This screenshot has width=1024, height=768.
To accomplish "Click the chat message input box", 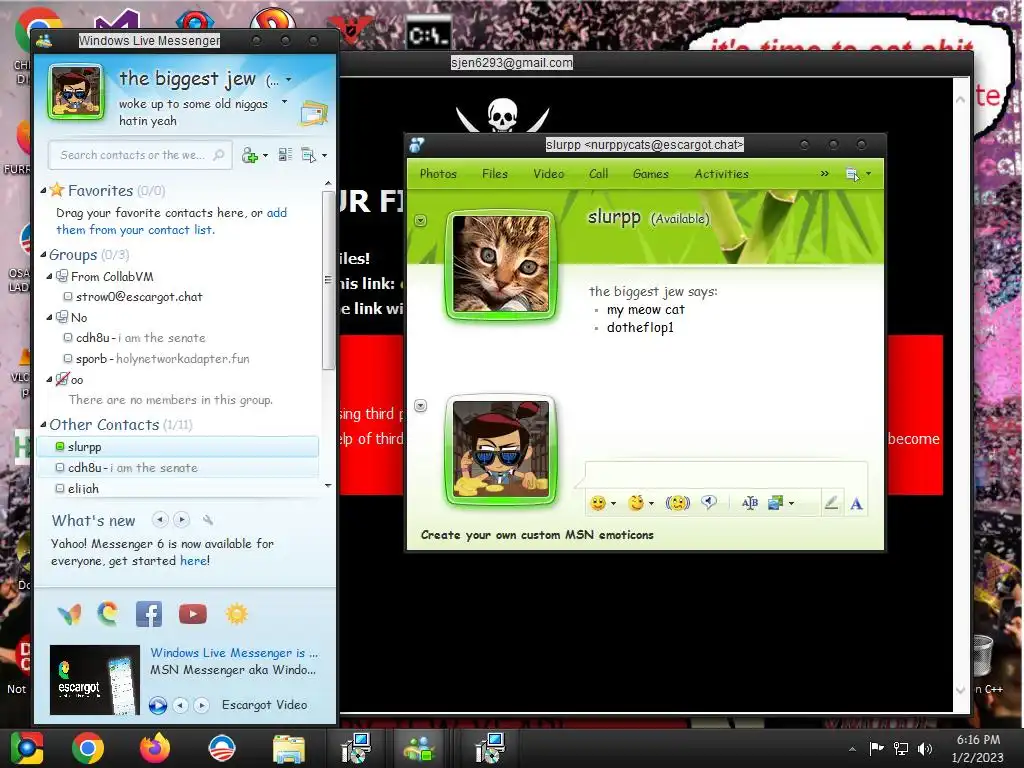I will [x=726, y=473].
